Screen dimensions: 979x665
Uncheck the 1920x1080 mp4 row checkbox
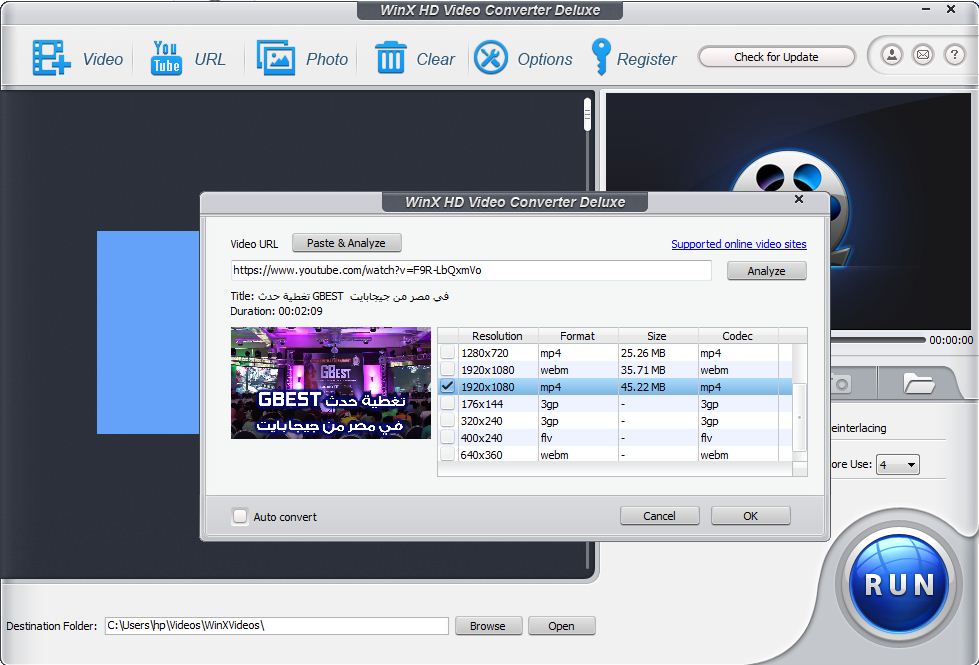click(447, 387)
